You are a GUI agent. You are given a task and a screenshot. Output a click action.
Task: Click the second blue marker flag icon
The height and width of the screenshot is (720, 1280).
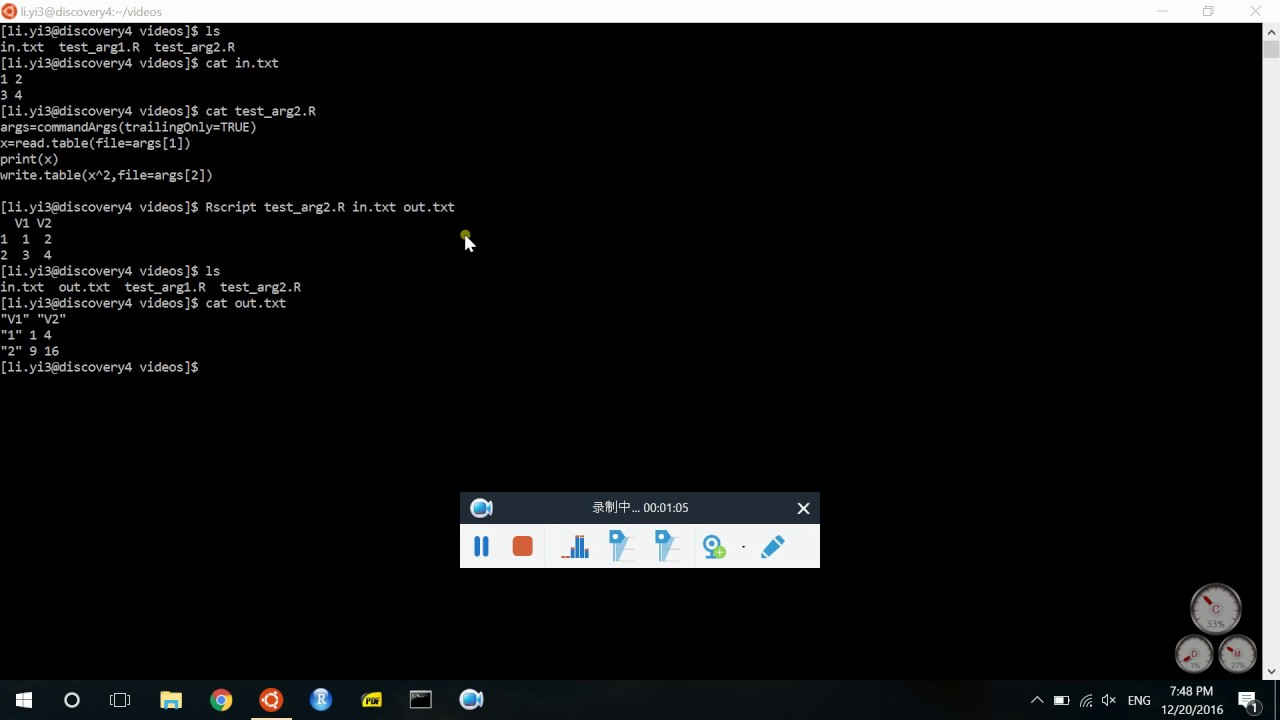click(667, 546)
